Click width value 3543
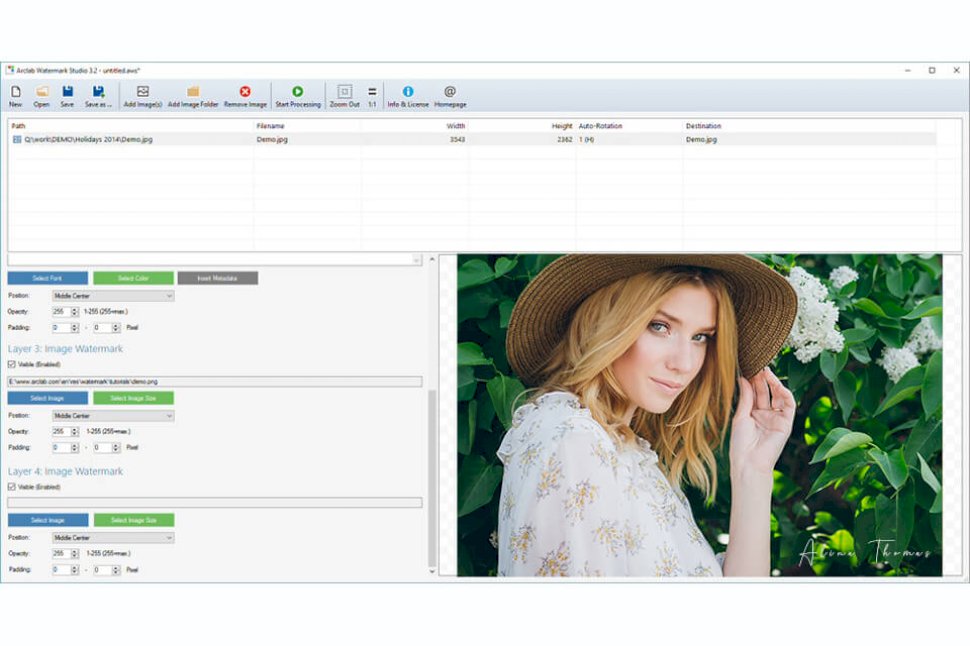 pos(457,140)
